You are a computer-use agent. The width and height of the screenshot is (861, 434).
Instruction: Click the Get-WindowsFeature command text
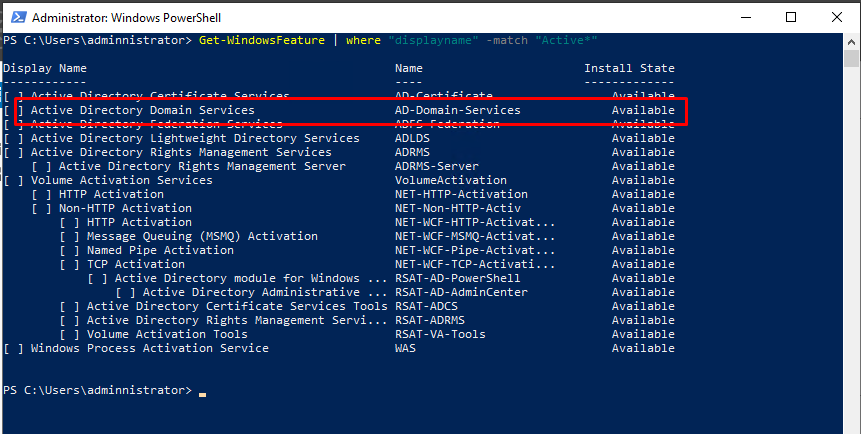click(x=262, y=40)
